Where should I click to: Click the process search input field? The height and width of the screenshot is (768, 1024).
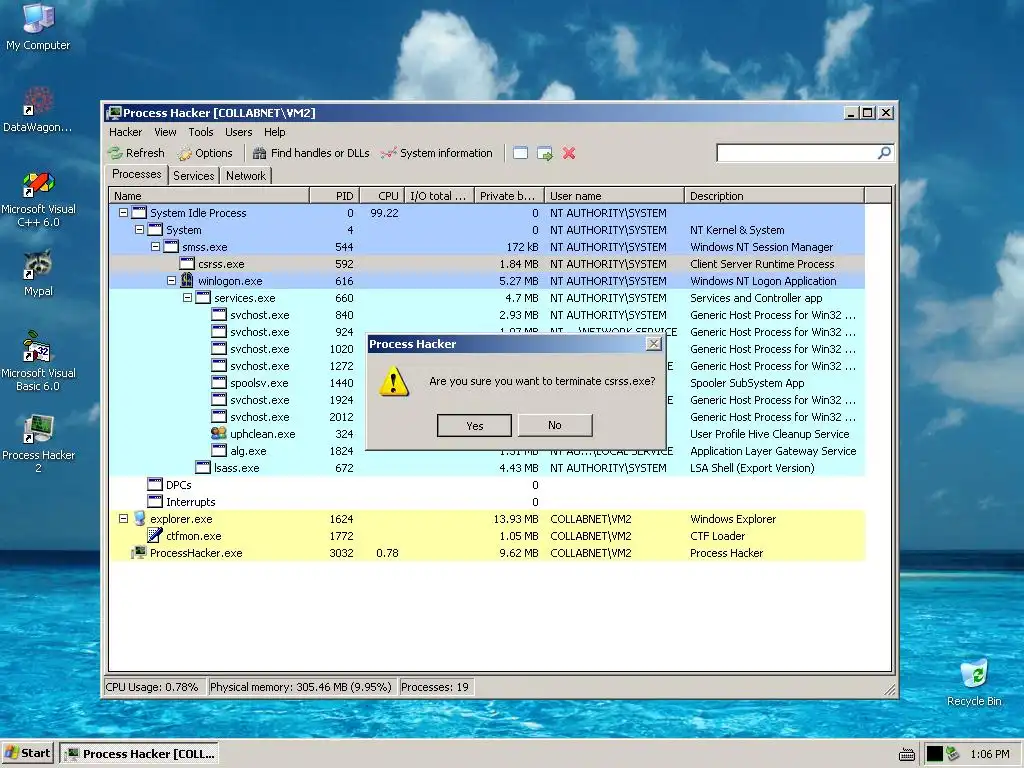(x=797, y=153)
